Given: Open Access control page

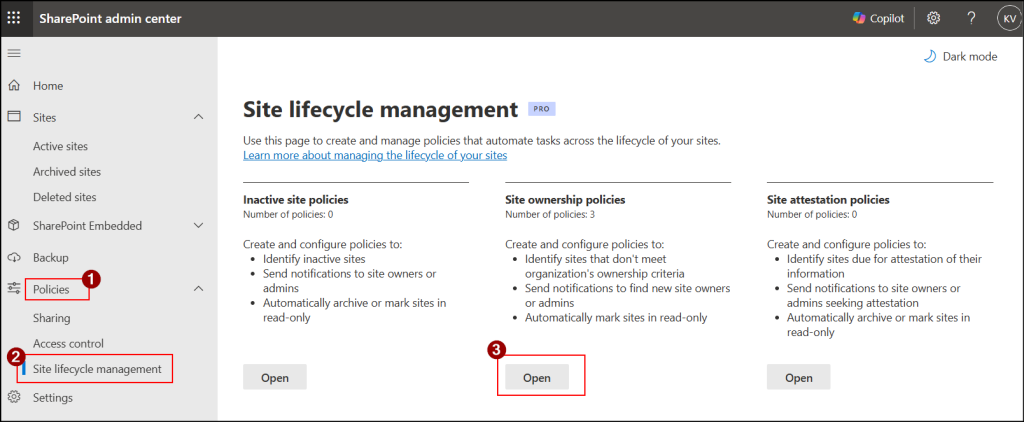Looking at the screenshot, I should tap(69, 344).
